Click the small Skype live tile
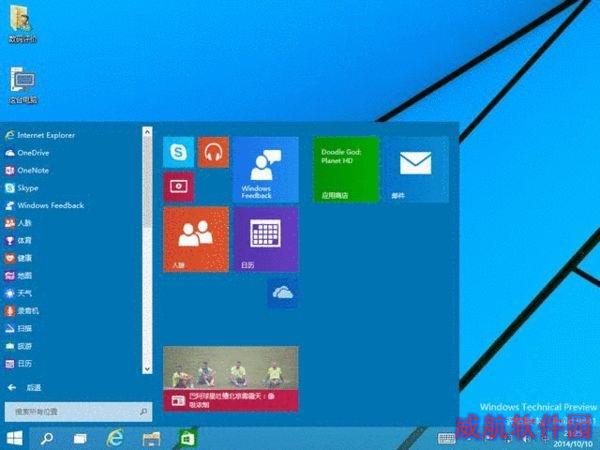This screenshot has height=450, width=600. 178,152
